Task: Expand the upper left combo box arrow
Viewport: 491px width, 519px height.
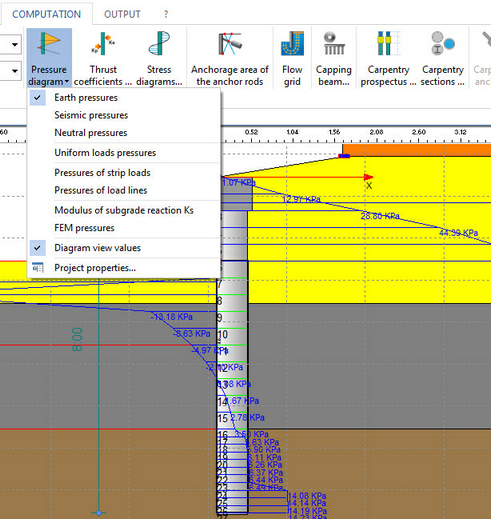Action: click(15, 44)
